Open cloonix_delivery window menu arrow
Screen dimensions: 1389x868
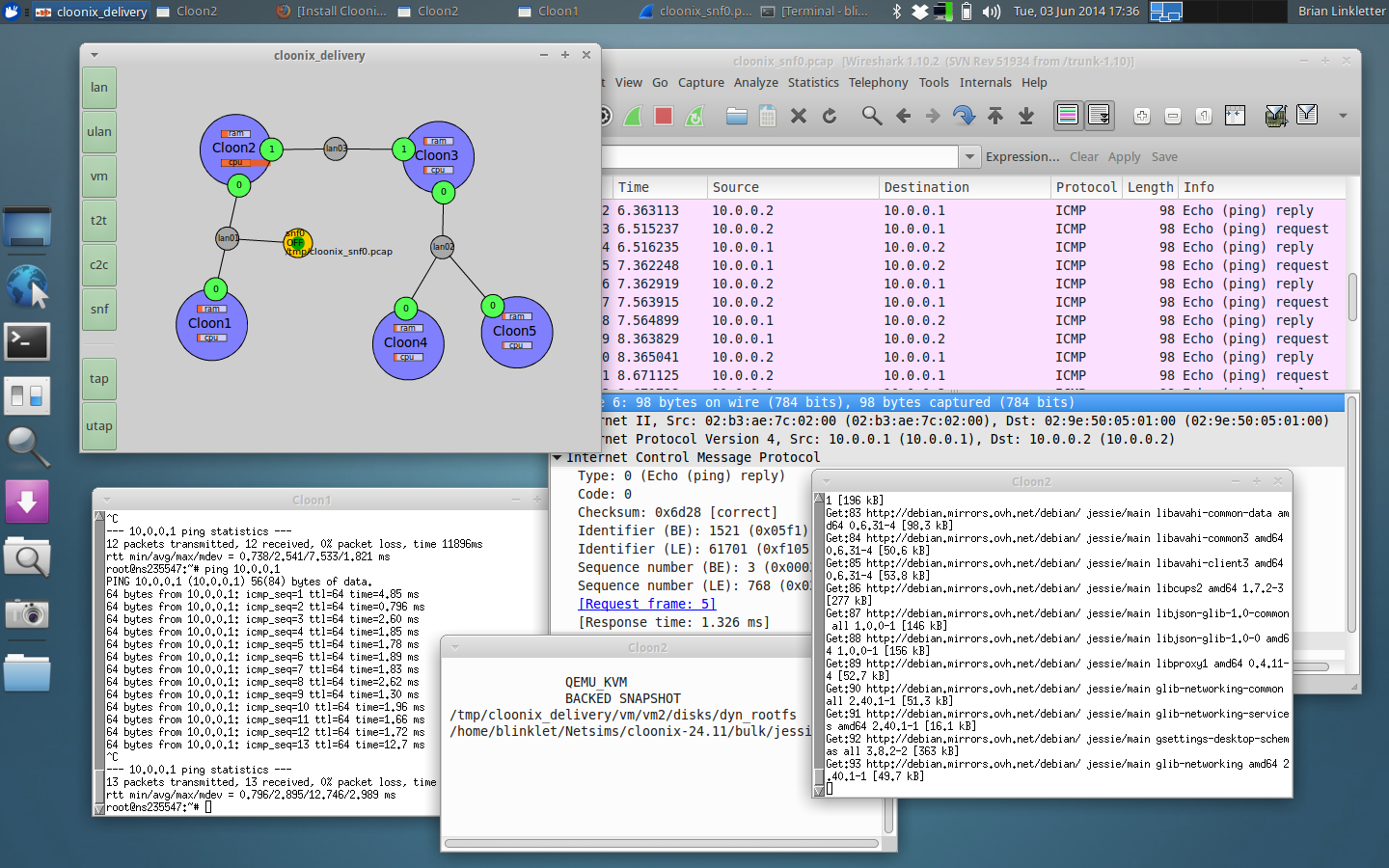point(94,55)
